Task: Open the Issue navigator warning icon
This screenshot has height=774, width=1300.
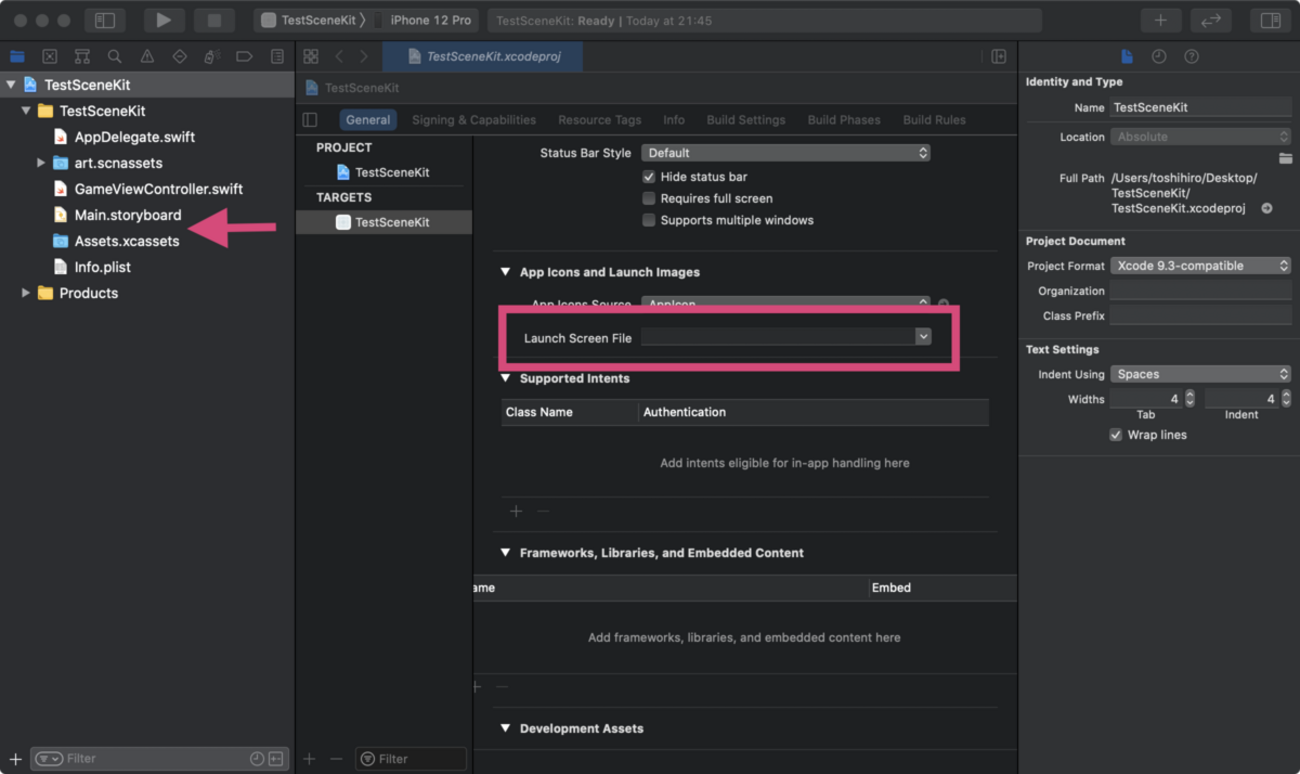Action: coord(147,57)
